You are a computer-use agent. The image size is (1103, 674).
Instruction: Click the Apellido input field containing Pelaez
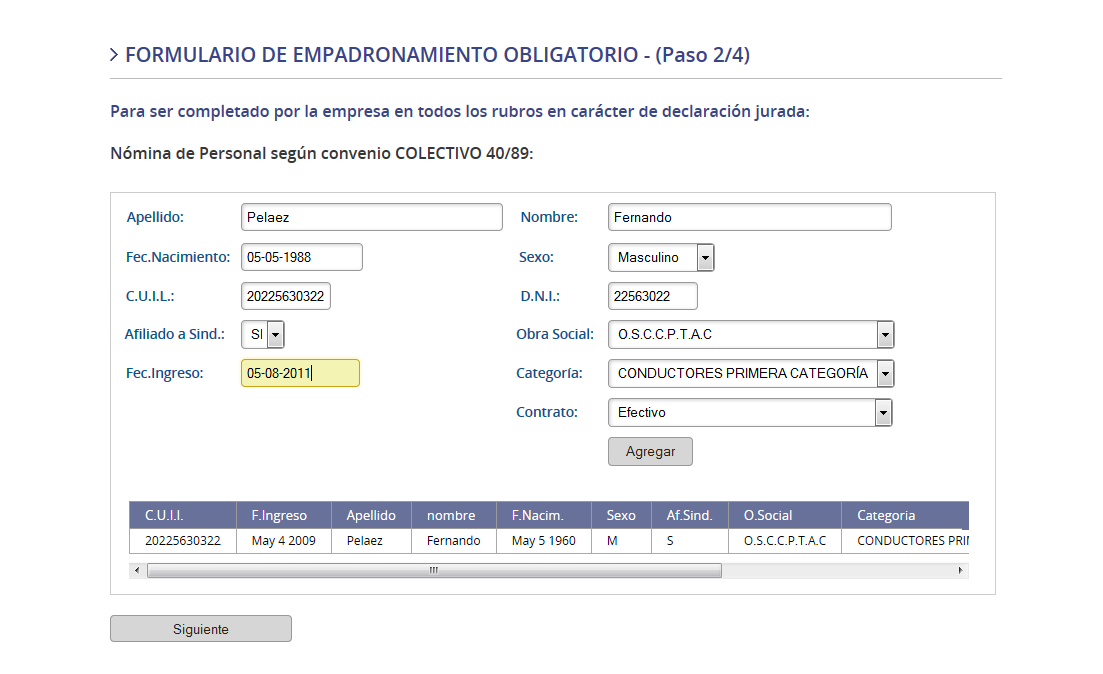[x=371, y=217]
